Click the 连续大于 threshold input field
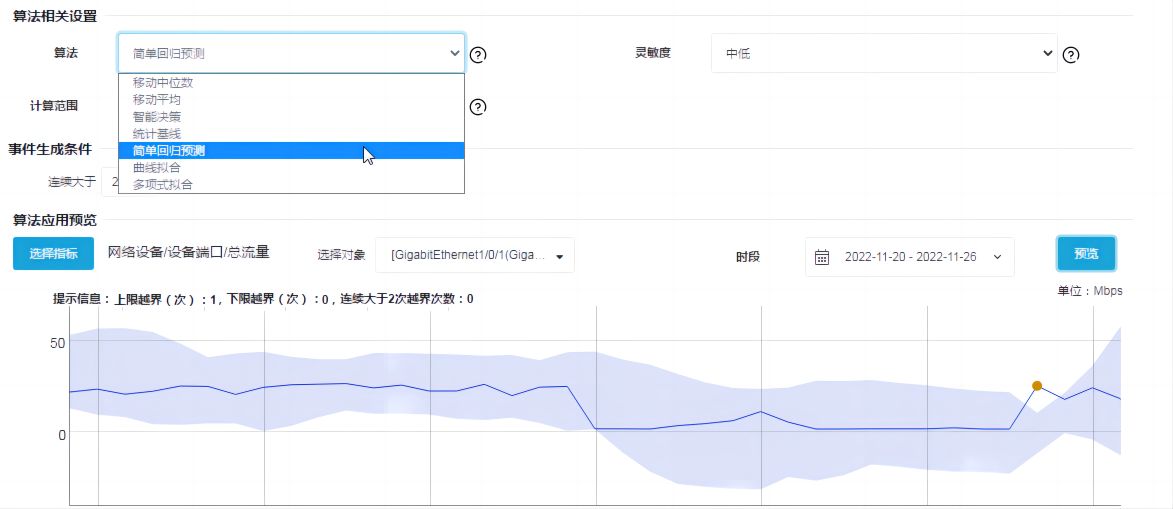This screenshot has width=1173, height=509. pos(110,182)
